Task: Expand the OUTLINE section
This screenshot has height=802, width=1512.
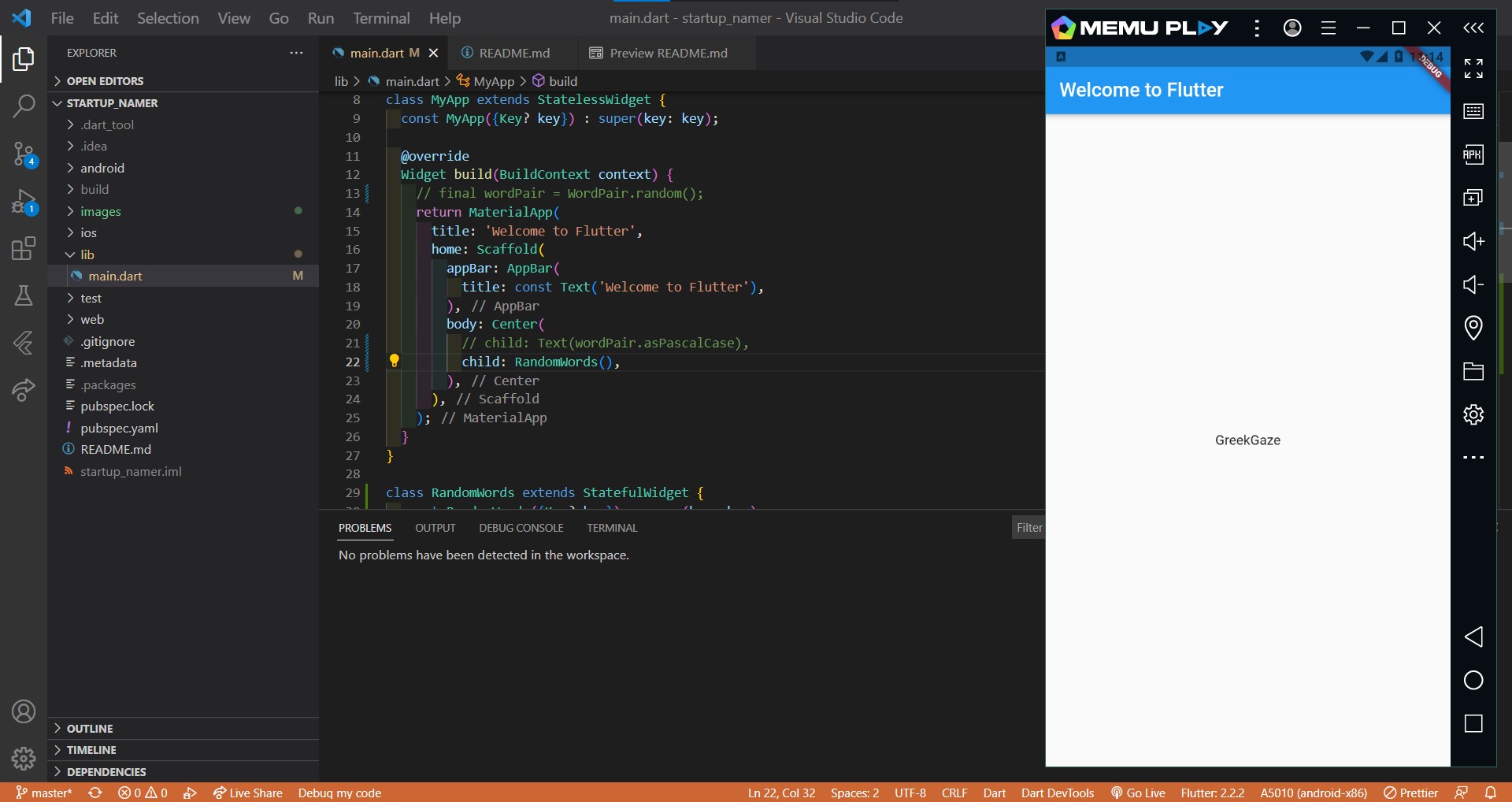Action: 183,729
